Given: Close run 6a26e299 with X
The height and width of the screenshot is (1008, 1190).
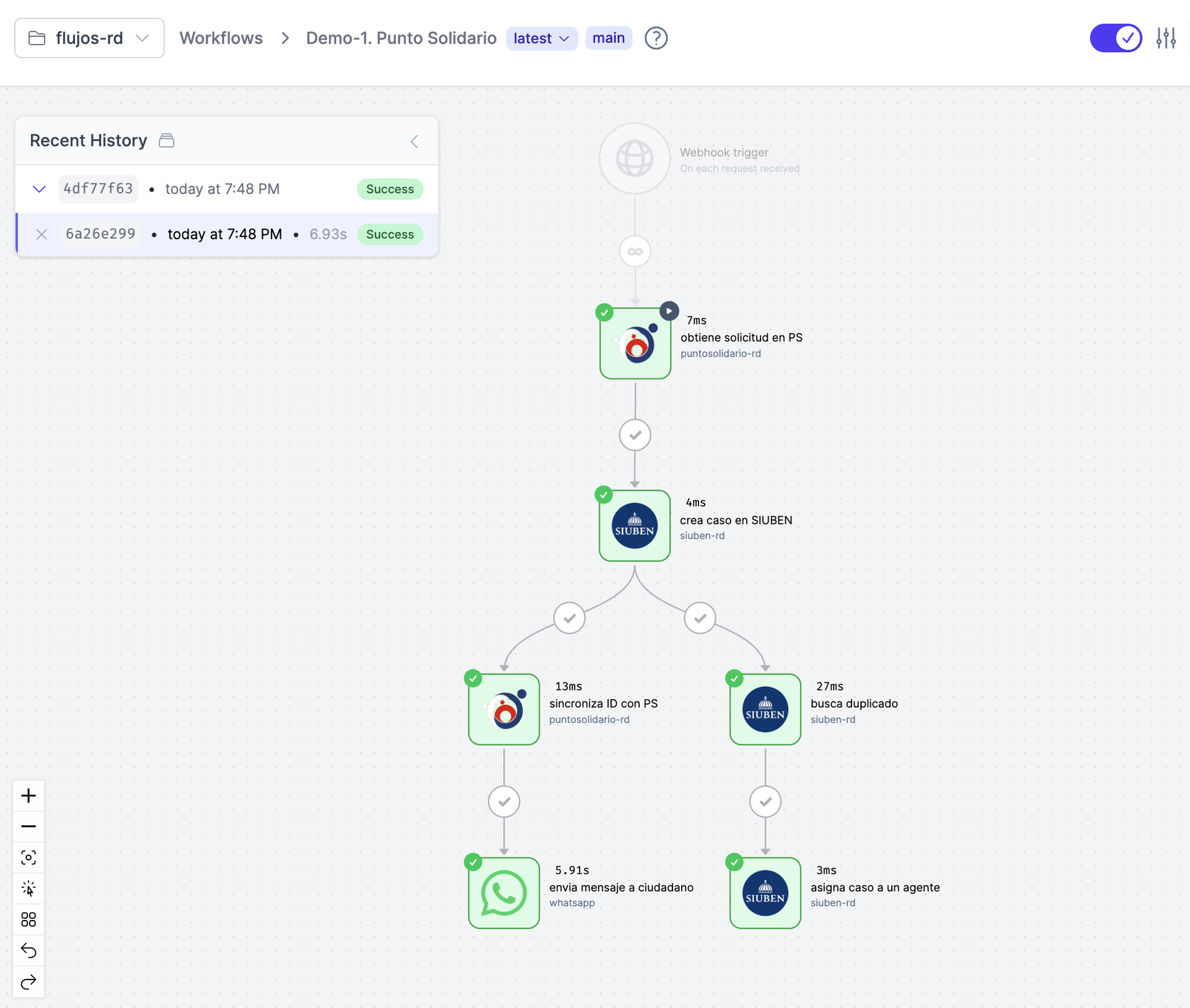Looking at the screenshot, I should 42,234.
